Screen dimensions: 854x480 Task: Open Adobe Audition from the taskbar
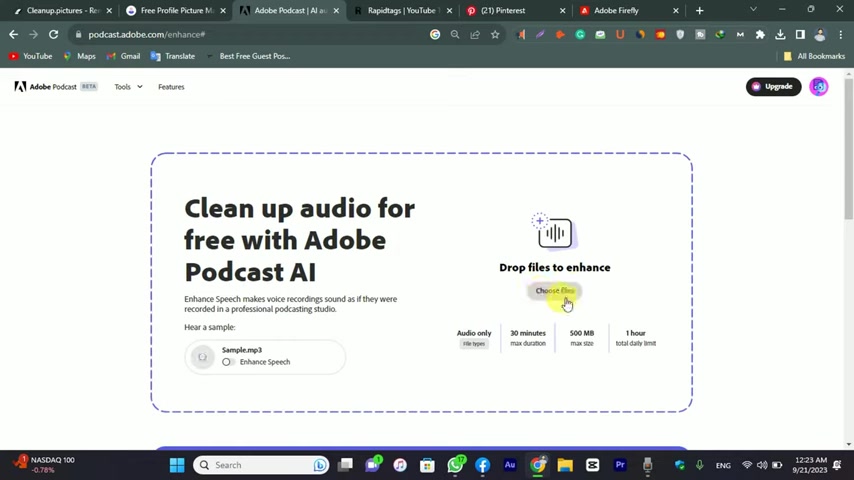[510, 465]
